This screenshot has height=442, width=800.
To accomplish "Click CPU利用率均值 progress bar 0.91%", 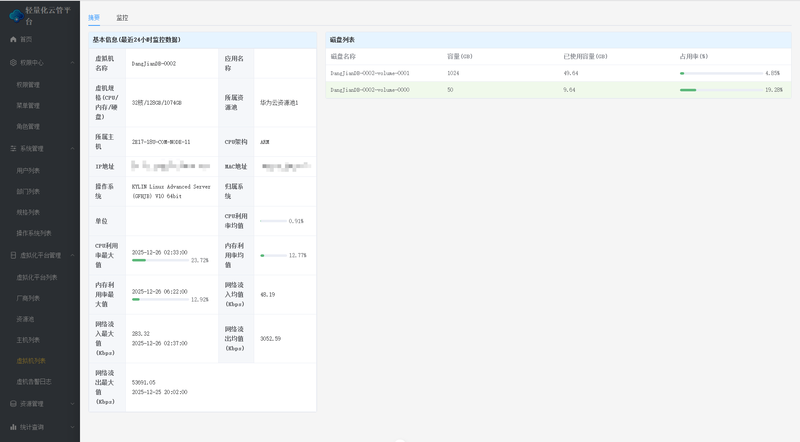I will (273, 221).
